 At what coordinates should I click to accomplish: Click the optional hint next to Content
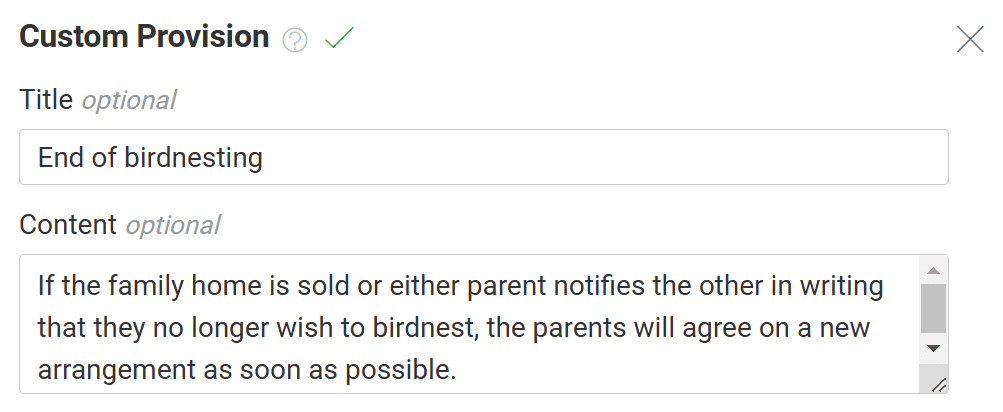click(x=173, y=225)
